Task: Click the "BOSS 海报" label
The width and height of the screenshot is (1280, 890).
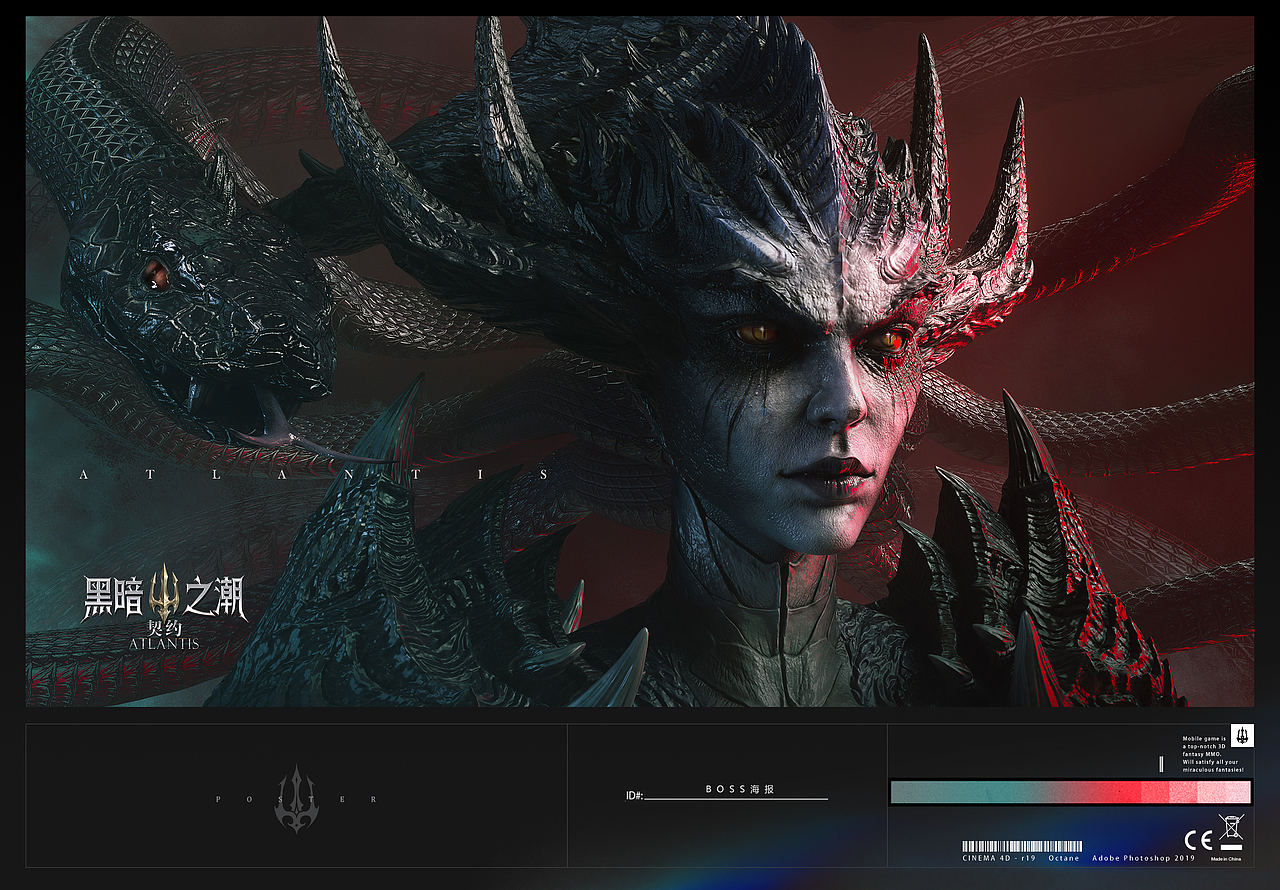Action: click(x=739, y=789)
